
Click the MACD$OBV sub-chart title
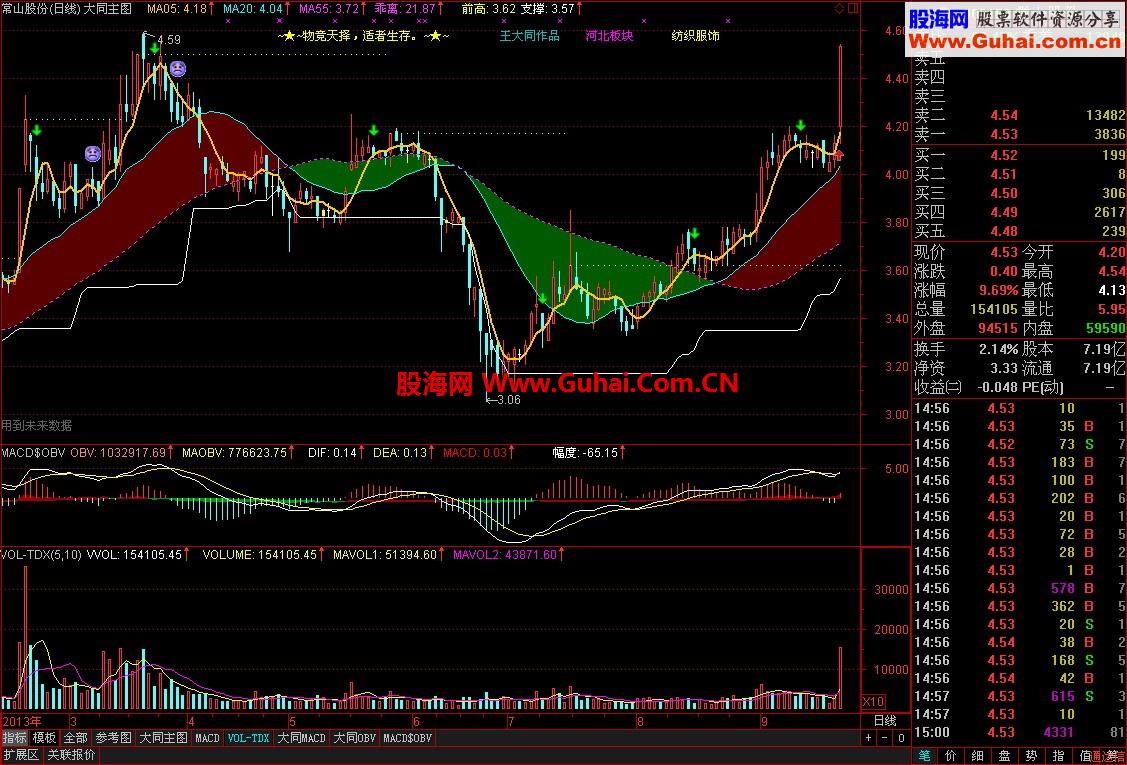pyautogui.click(x=34, y=453)
